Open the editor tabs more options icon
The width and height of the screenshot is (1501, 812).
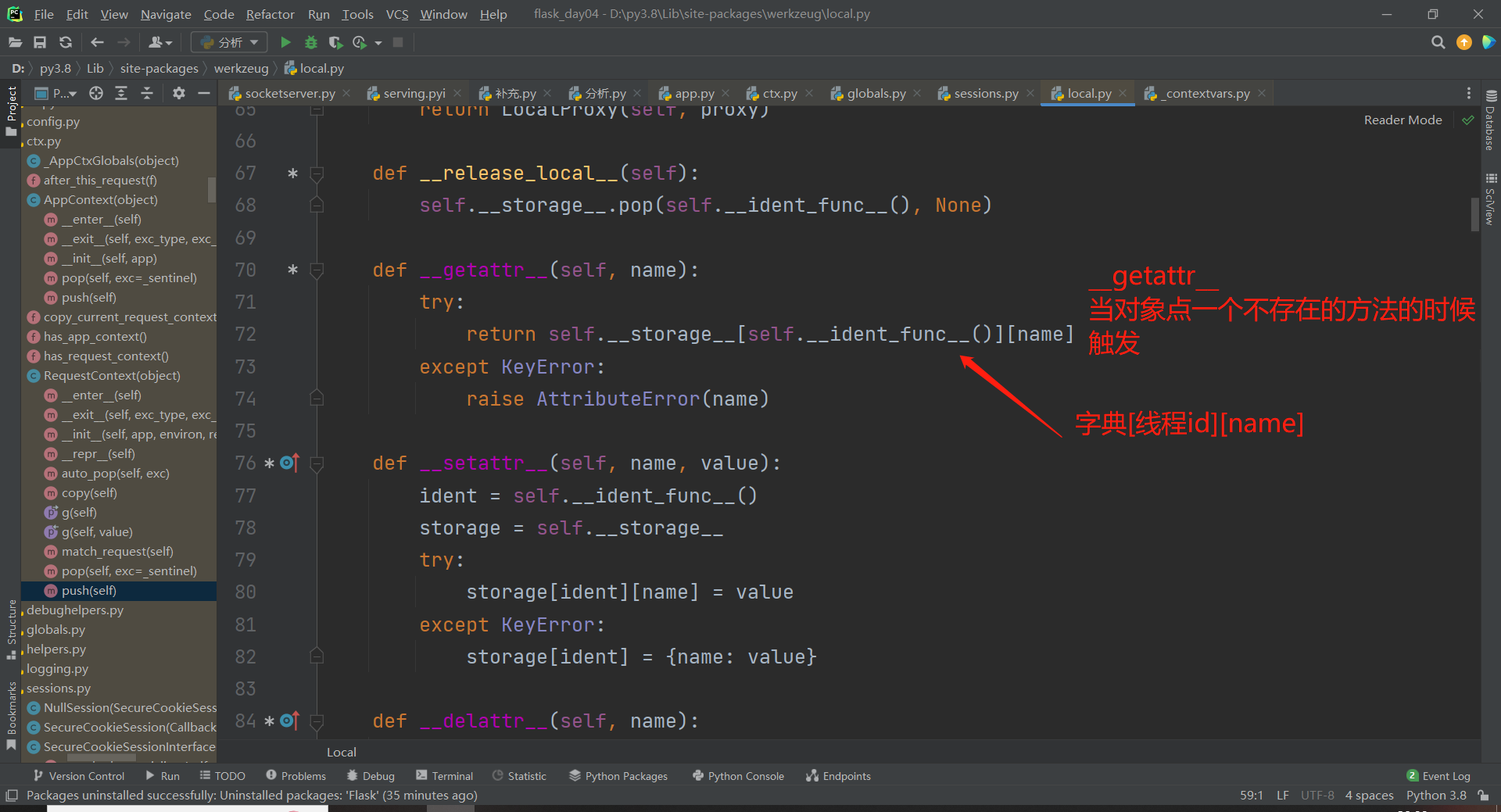[1469, 93]
